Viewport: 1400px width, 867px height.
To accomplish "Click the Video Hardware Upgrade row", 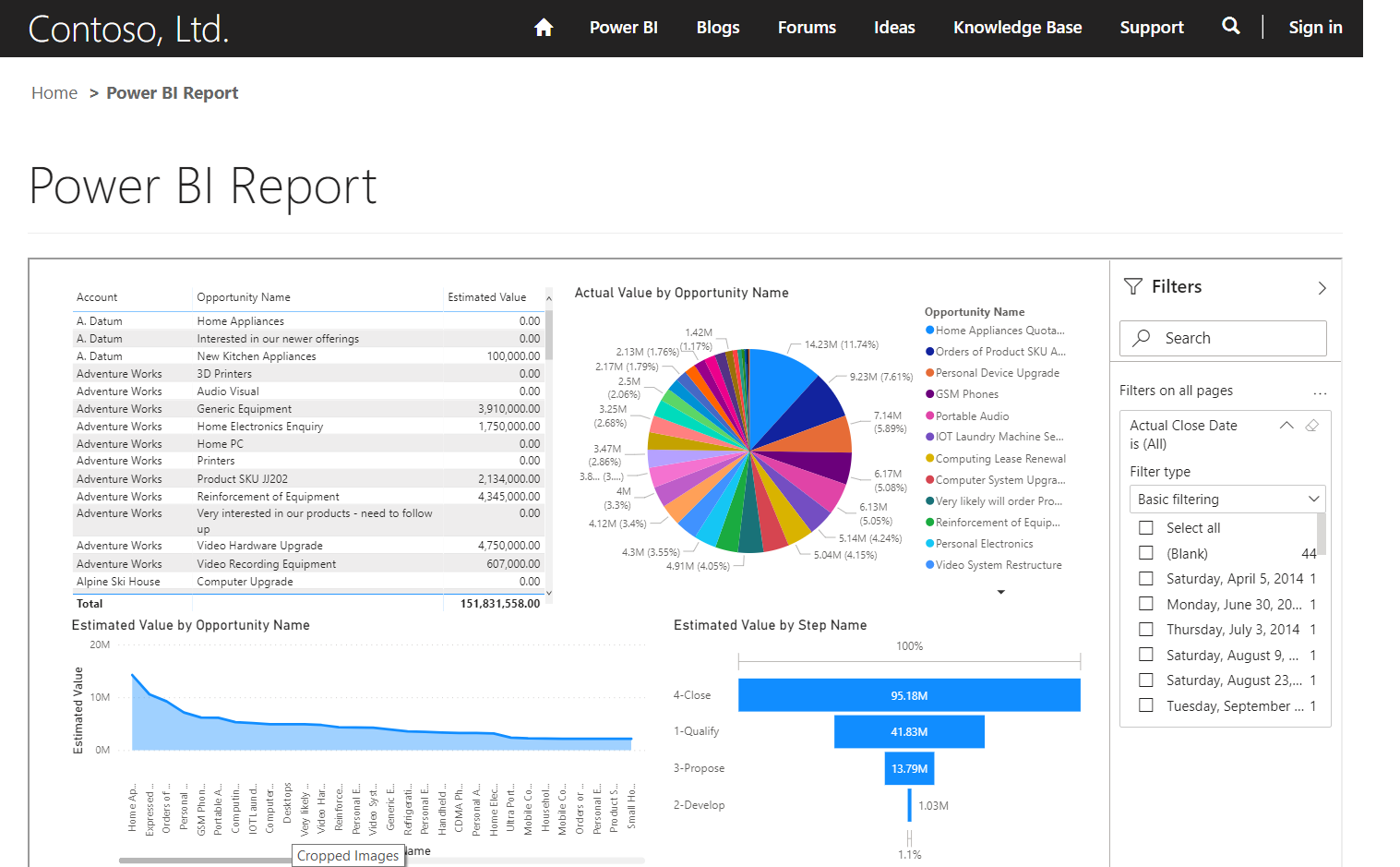I will click(x=308, y=546).
